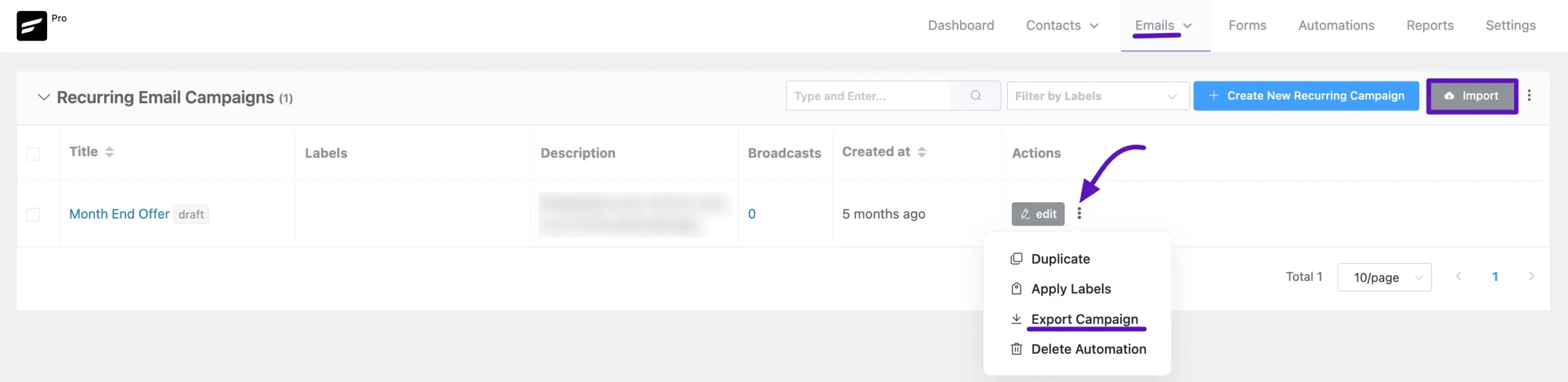Viewport: 1568px width, 382px height.
Task: Focus the Type and Enter search field
Action: [x=869, y=96]
